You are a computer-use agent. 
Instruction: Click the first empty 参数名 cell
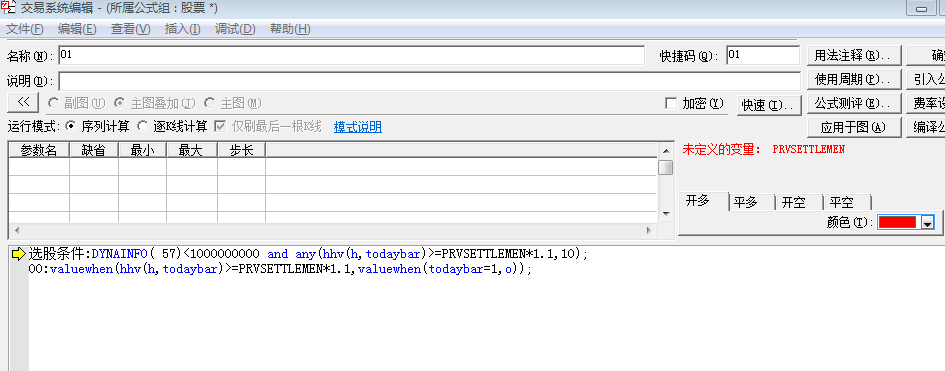coord(39,166)
